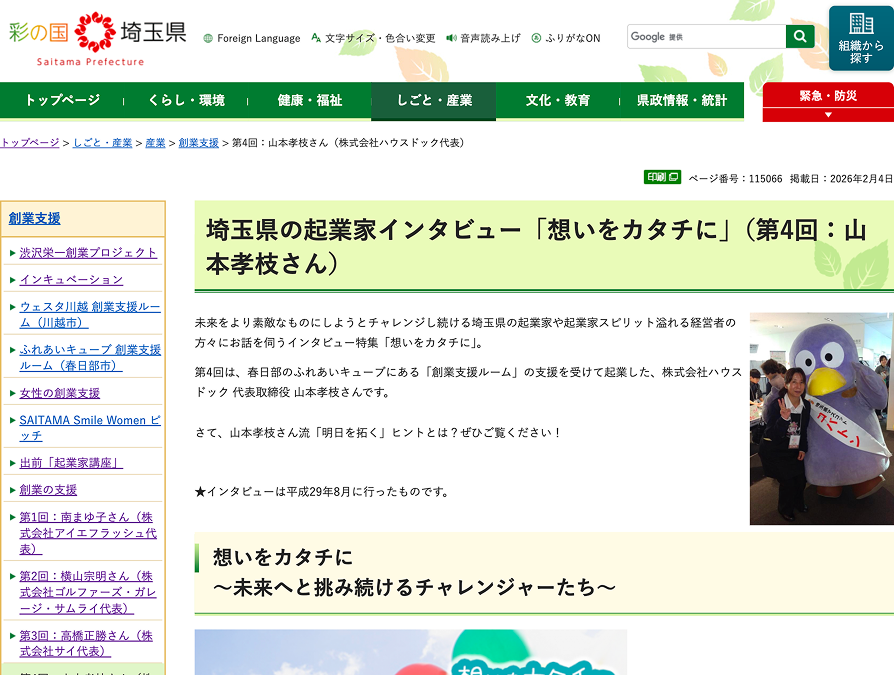Click breadcrumb link トップページ
Viewport: 894px width, 675px height.
(x=30, y=143)
